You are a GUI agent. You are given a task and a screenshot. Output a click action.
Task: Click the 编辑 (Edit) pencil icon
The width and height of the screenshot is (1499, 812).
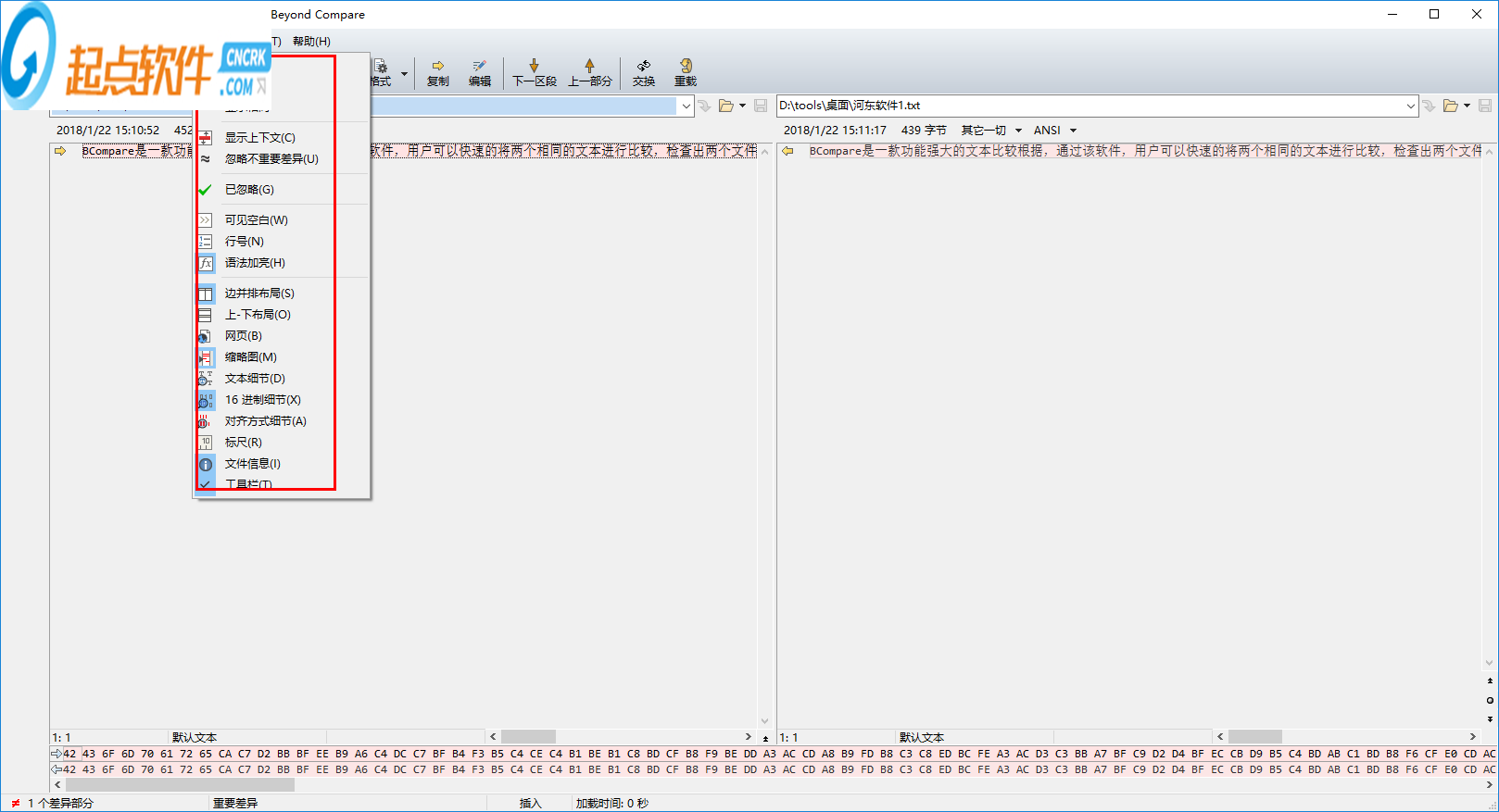[479, 72]
